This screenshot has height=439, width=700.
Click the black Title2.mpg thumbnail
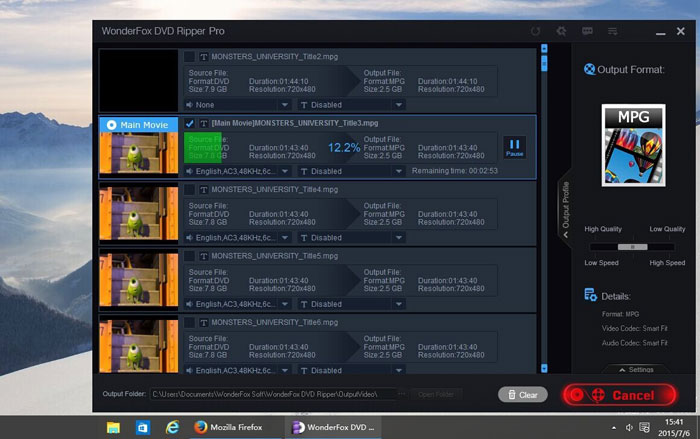pos(139,80)
